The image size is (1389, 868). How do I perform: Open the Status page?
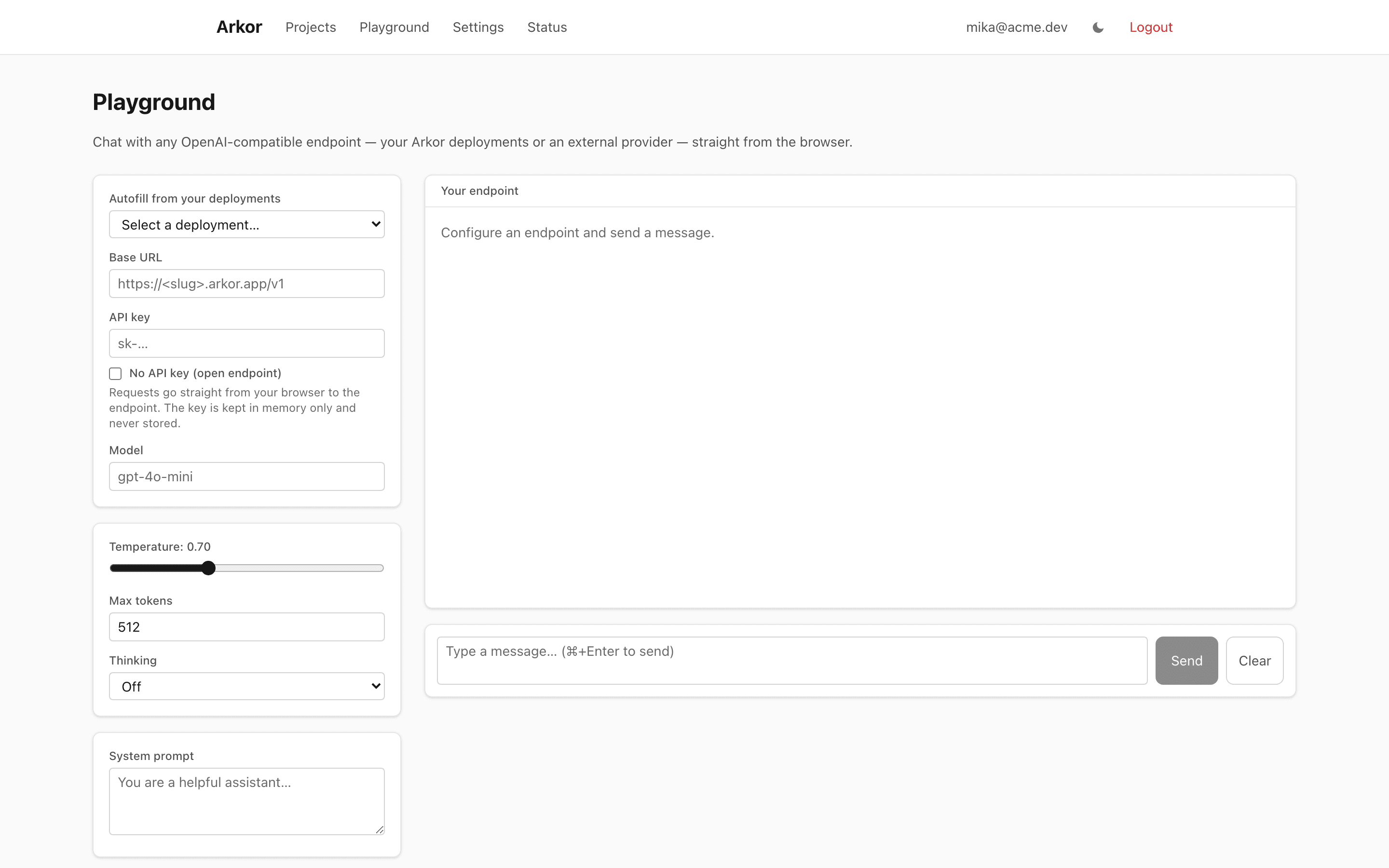tap(547, 27)
